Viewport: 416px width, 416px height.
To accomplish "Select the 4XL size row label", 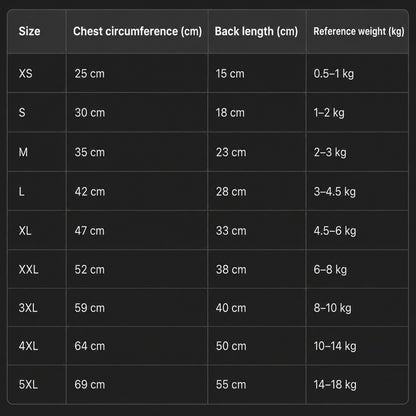I will 28,346.
